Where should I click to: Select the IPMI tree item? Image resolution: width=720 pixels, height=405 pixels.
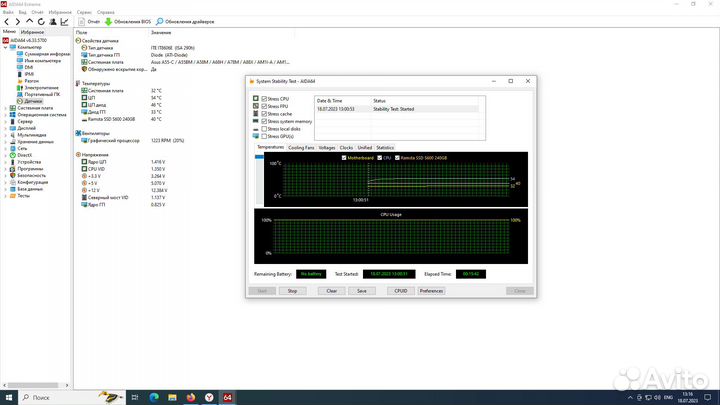[29, 74]
